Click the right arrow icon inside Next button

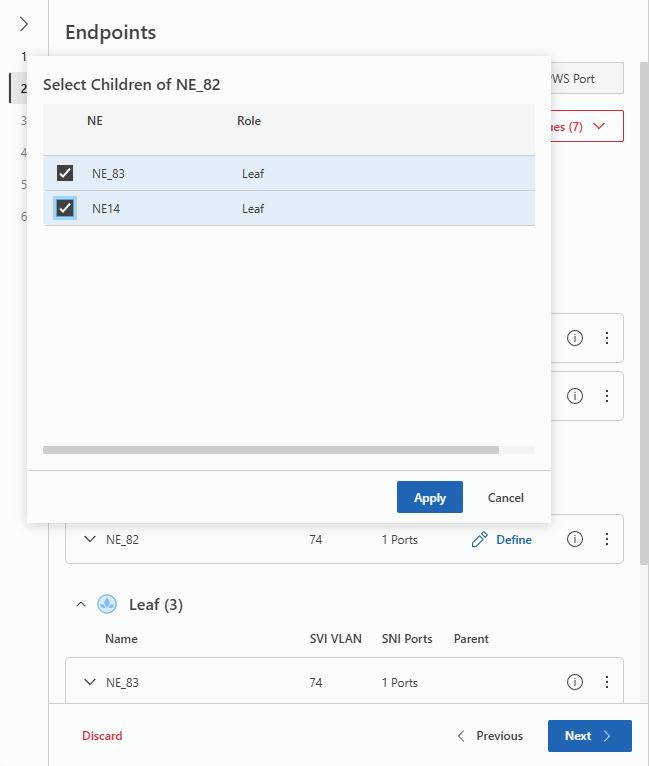(607, 736)
